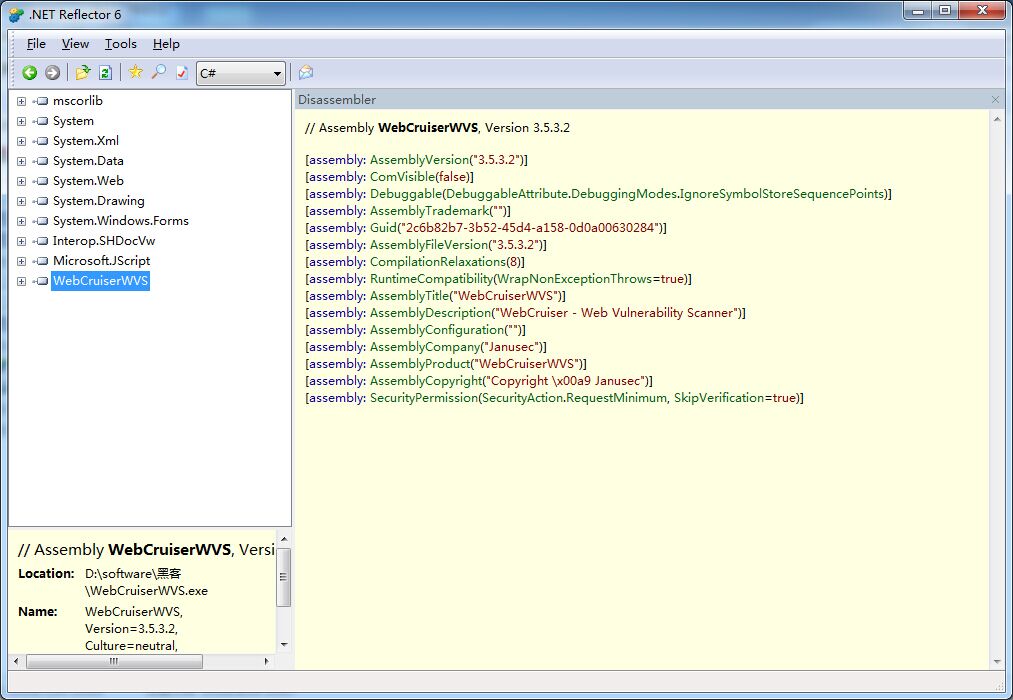This screenshot has height=700, width=1013.
Task: Click the Options checklist toolbar icon
Action: click(181, 73)
